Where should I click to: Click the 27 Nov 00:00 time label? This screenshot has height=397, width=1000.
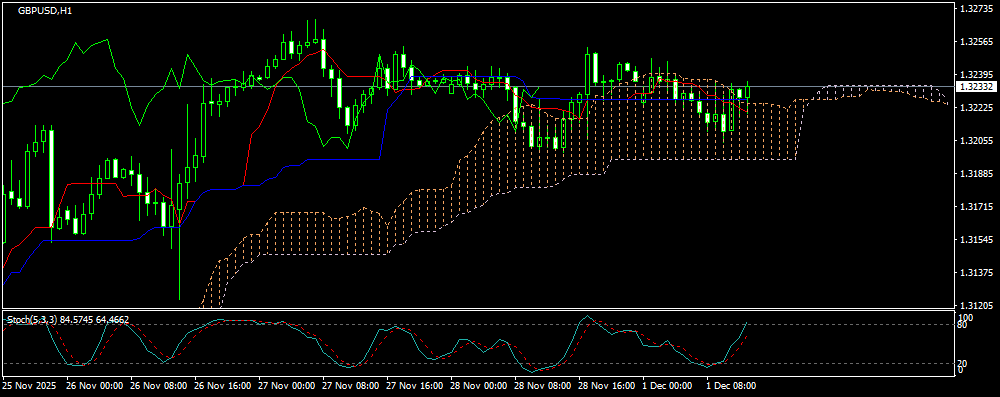click(286, 386)
